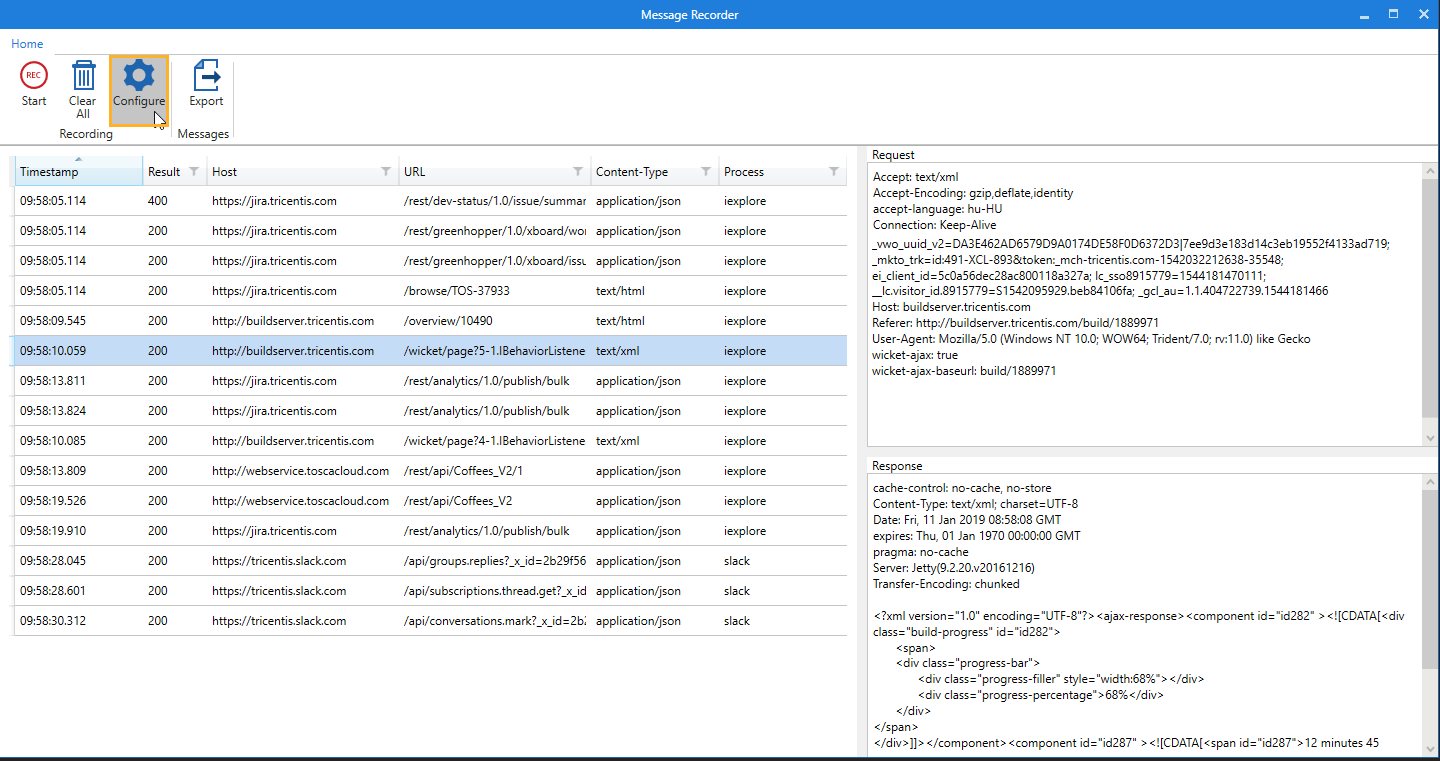Start recording with the REC icon
1440x761 pixels.
pos(34,76)
